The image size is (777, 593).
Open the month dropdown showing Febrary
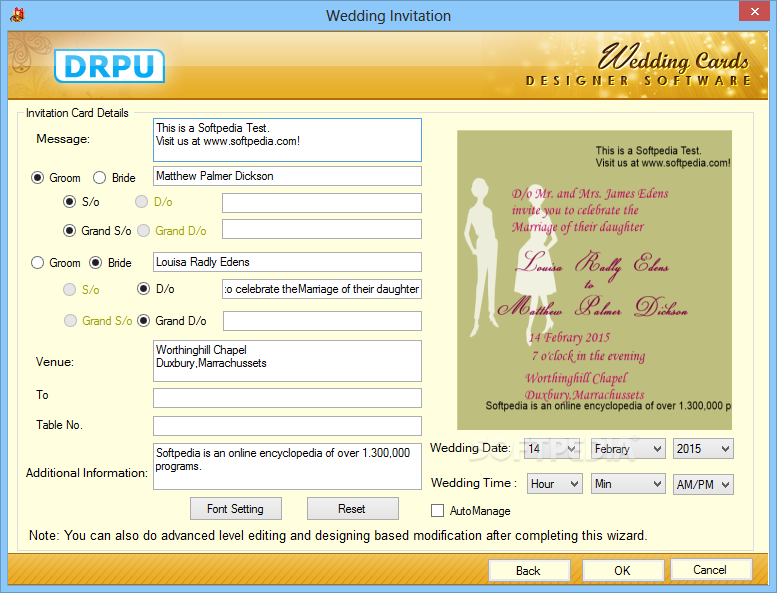point(628,449)
